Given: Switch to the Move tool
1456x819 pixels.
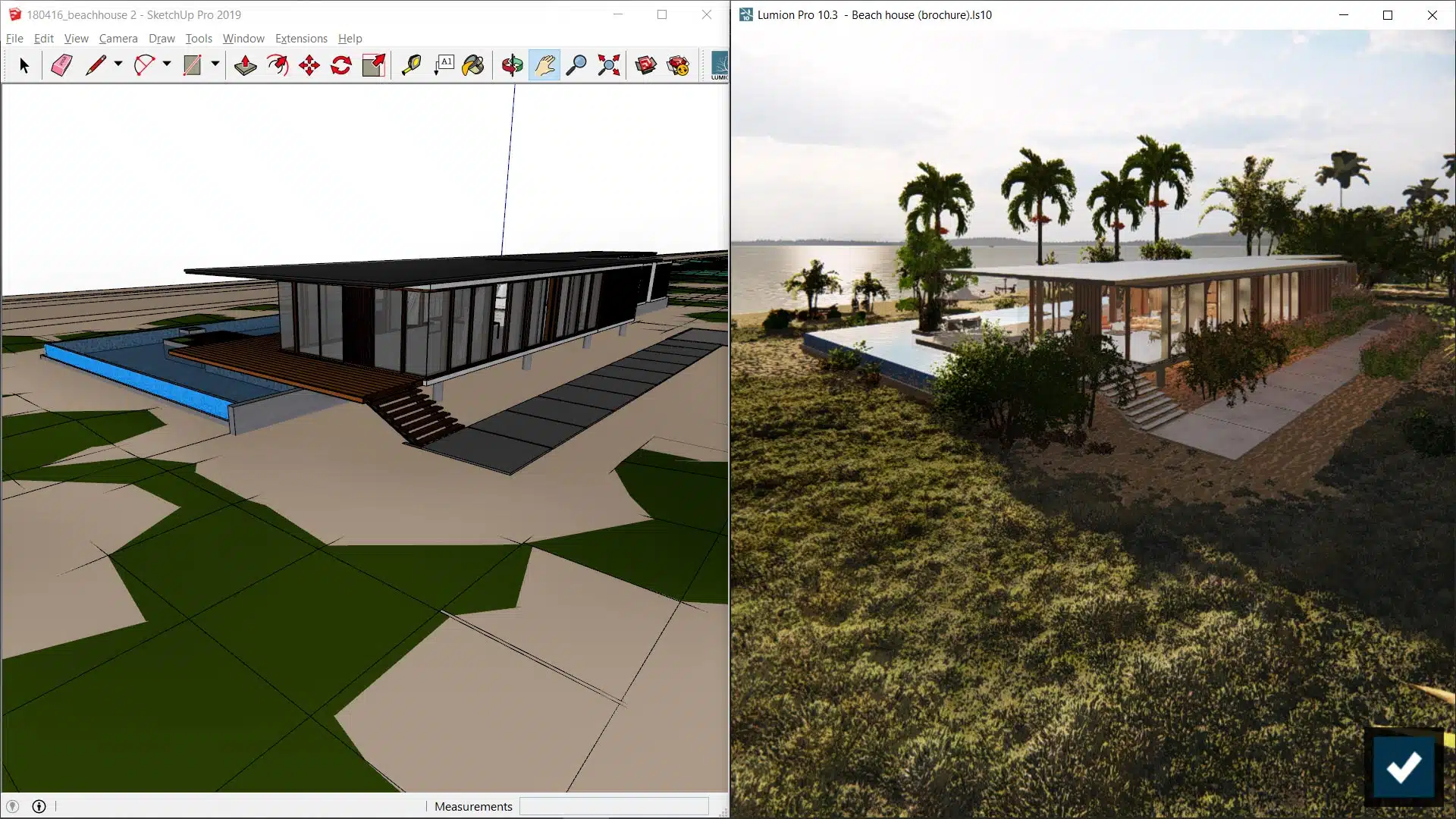Looking at the screenshot, I should click(x=308, y=65).
